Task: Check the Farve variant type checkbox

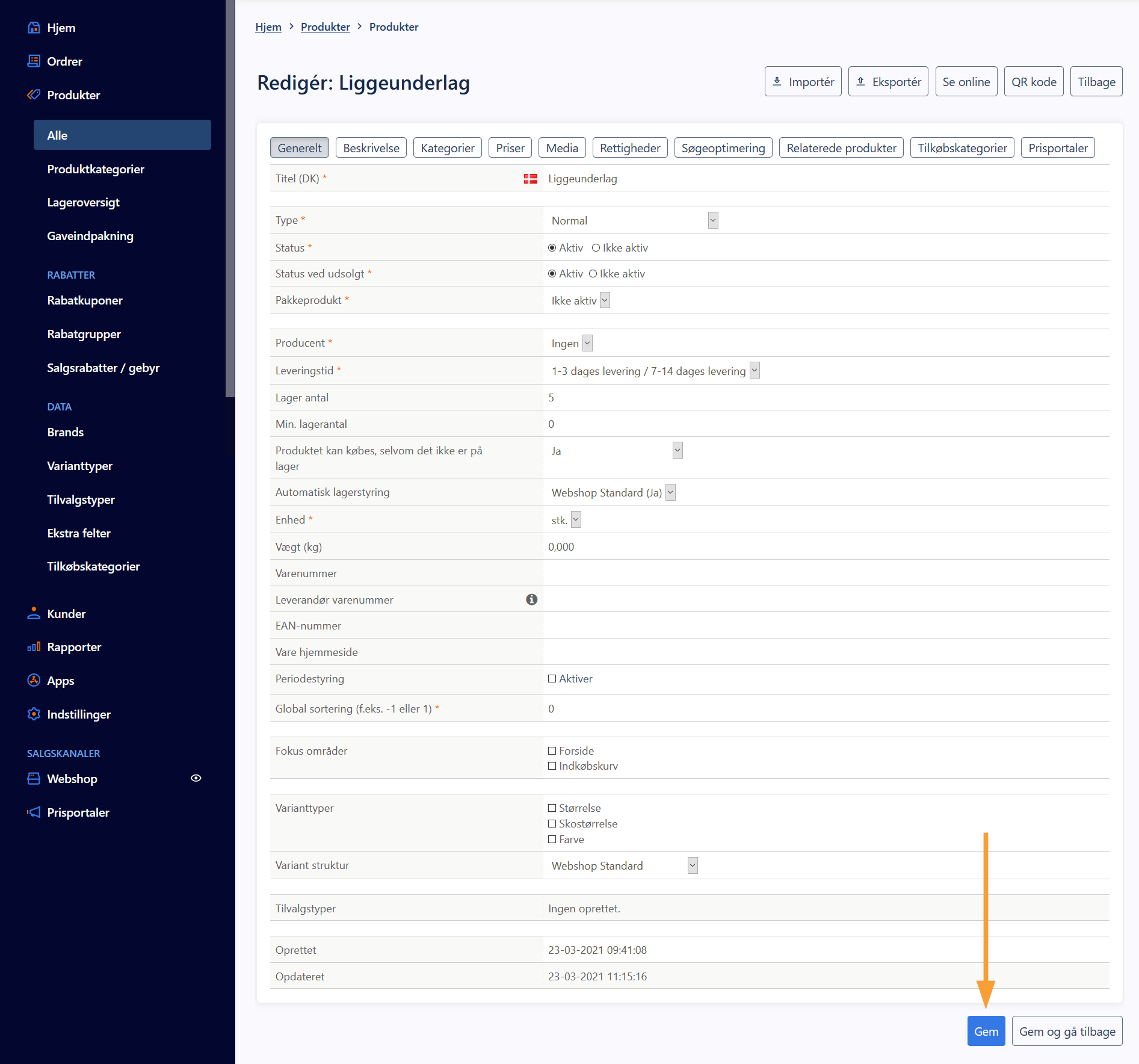Action: pyautogui.click(x=552, y=840)
